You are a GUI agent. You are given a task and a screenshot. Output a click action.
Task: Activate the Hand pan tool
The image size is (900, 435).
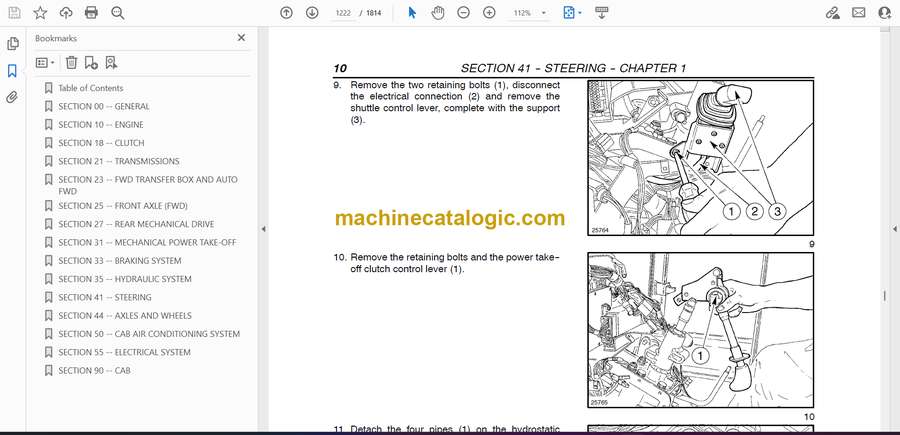pos(437,13)
